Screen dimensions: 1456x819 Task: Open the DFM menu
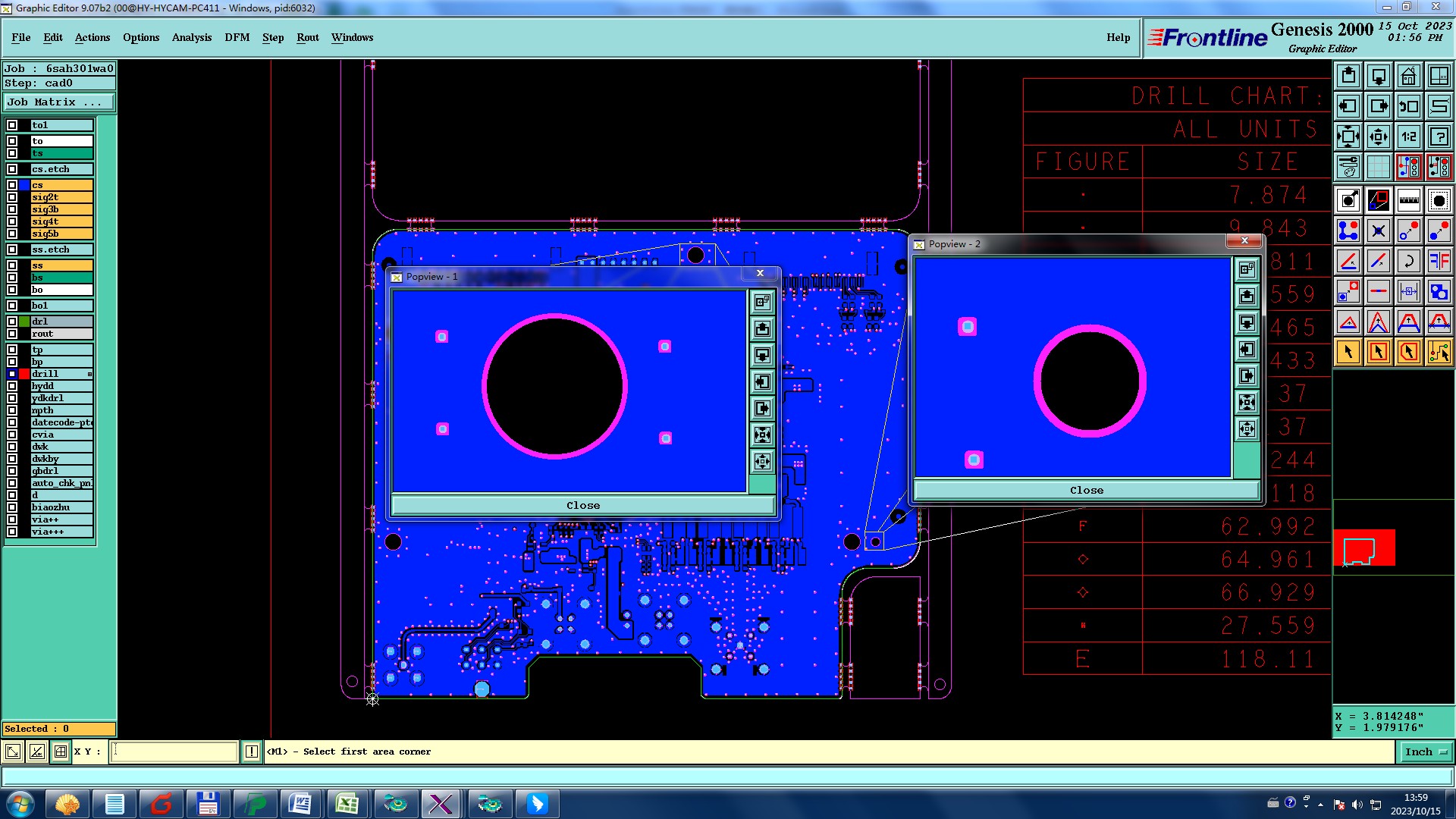click(x=237, y=37)
